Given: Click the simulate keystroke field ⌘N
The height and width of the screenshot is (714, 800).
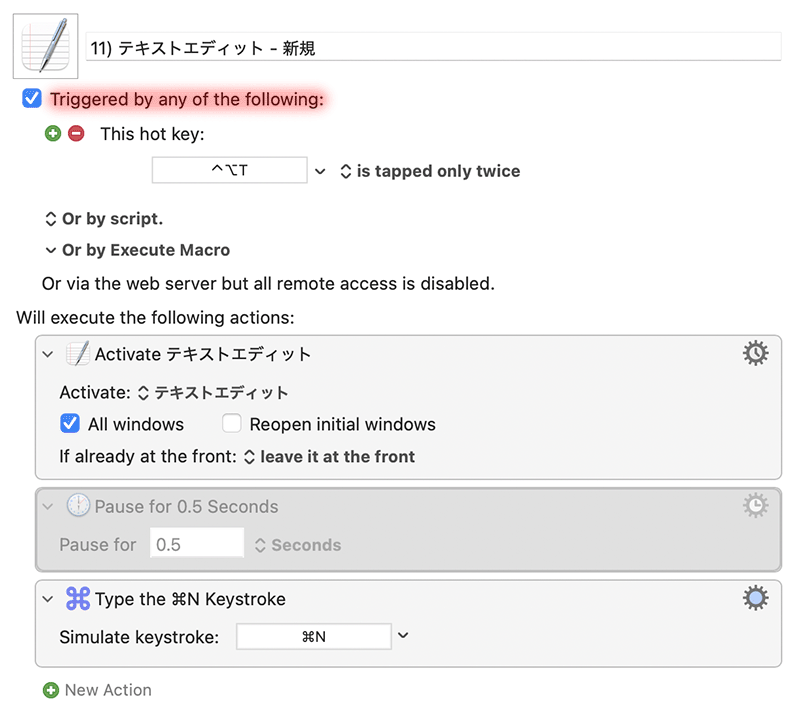Looking at the screenshot, I should [314, 636].
